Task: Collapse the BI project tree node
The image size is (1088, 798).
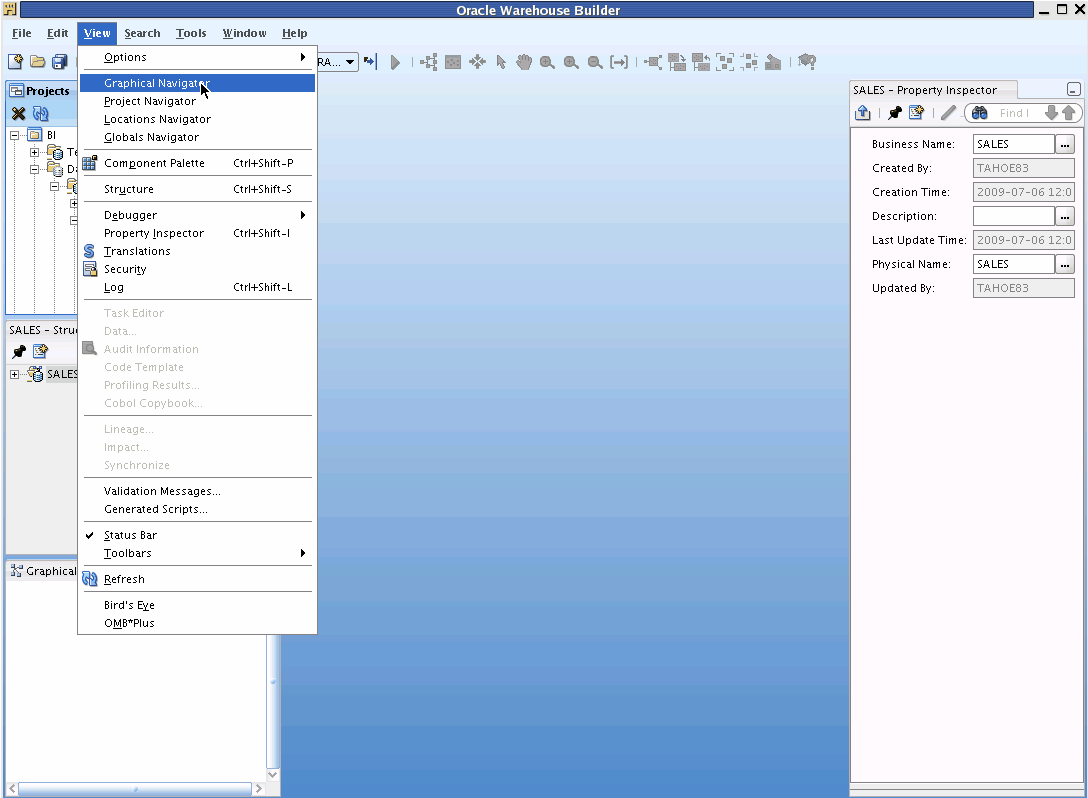Action: point(15,135)
